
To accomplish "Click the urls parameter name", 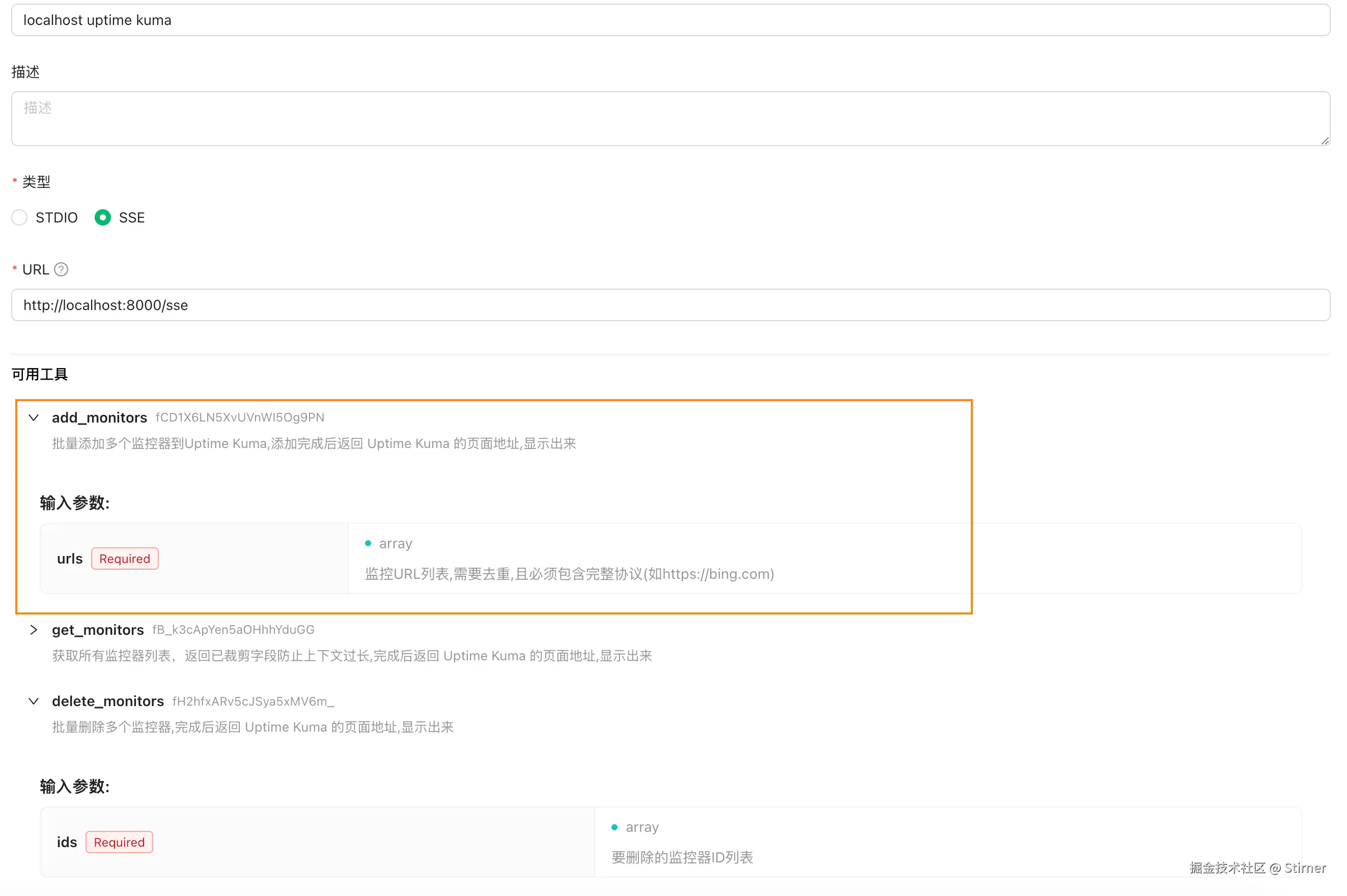I will click(70, 559).
